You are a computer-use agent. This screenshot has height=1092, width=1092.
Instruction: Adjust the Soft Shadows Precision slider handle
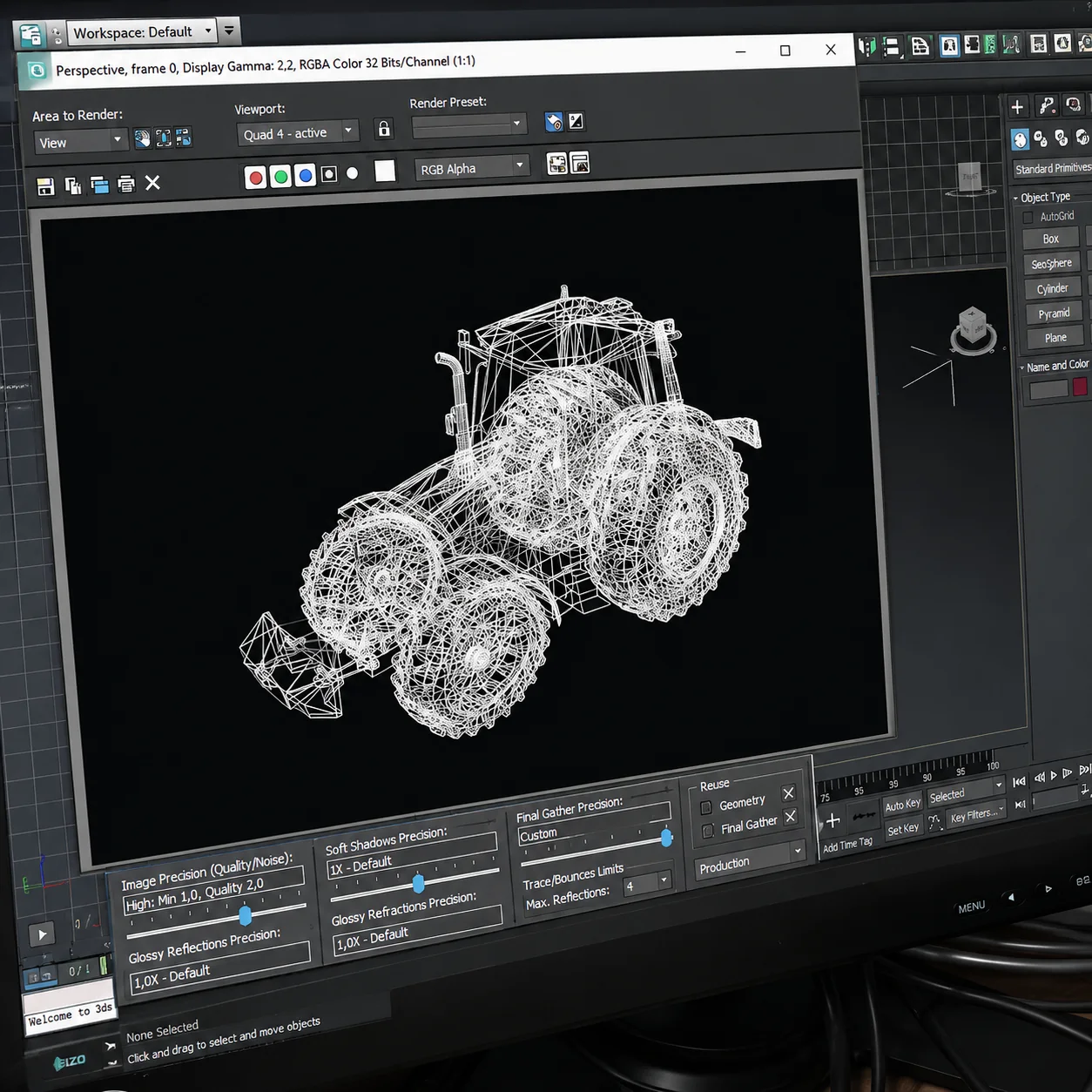(419, 883)
